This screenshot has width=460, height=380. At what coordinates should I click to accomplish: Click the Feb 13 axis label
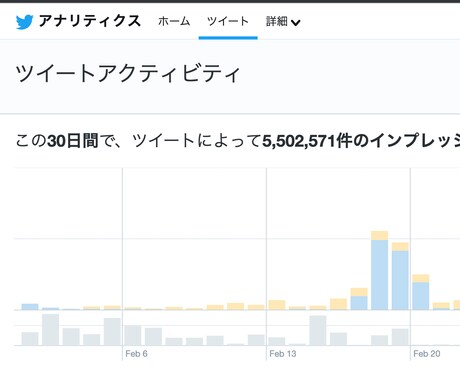283,354
